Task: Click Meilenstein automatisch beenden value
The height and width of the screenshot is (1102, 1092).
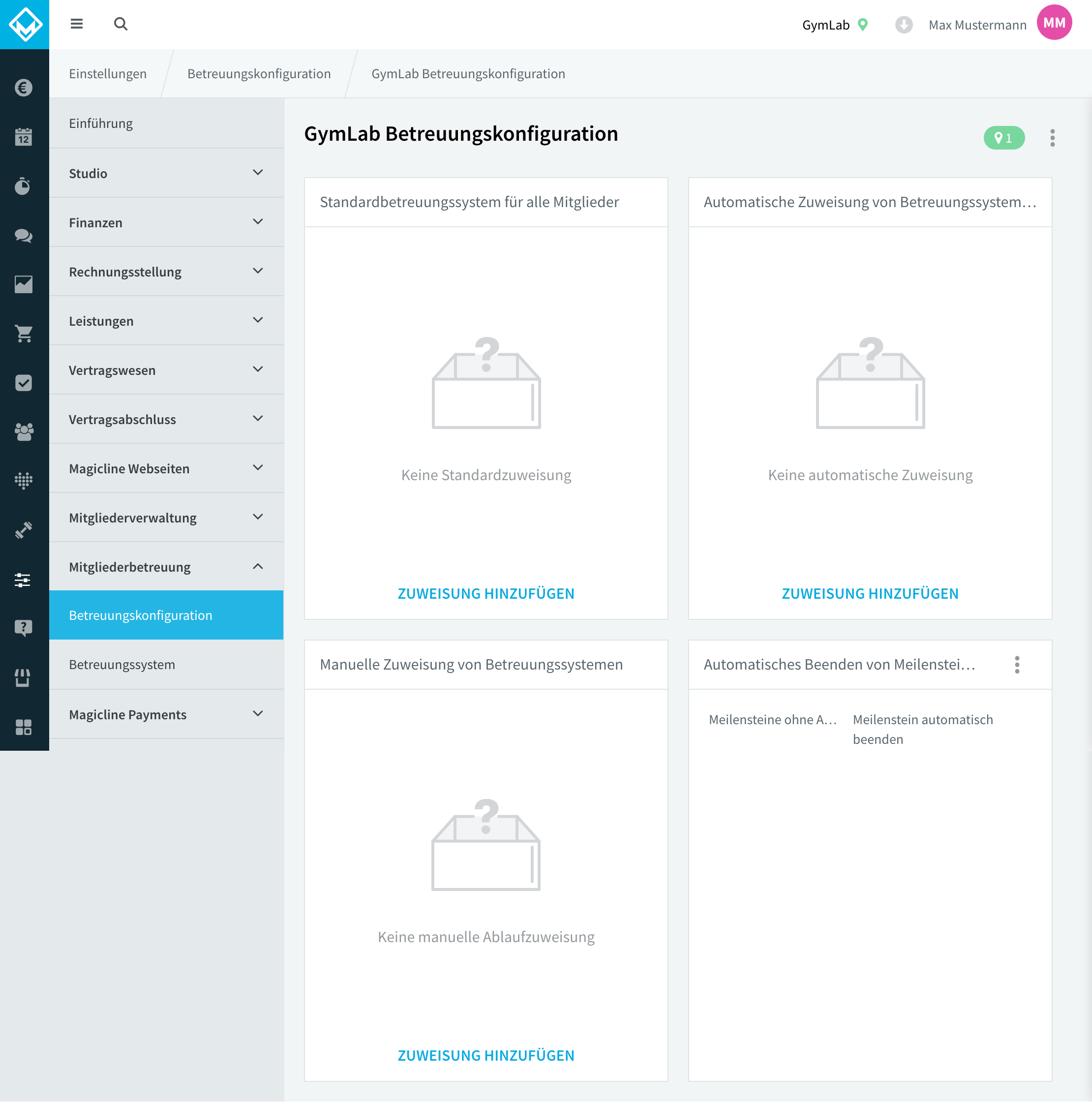Action: (923, 729)
